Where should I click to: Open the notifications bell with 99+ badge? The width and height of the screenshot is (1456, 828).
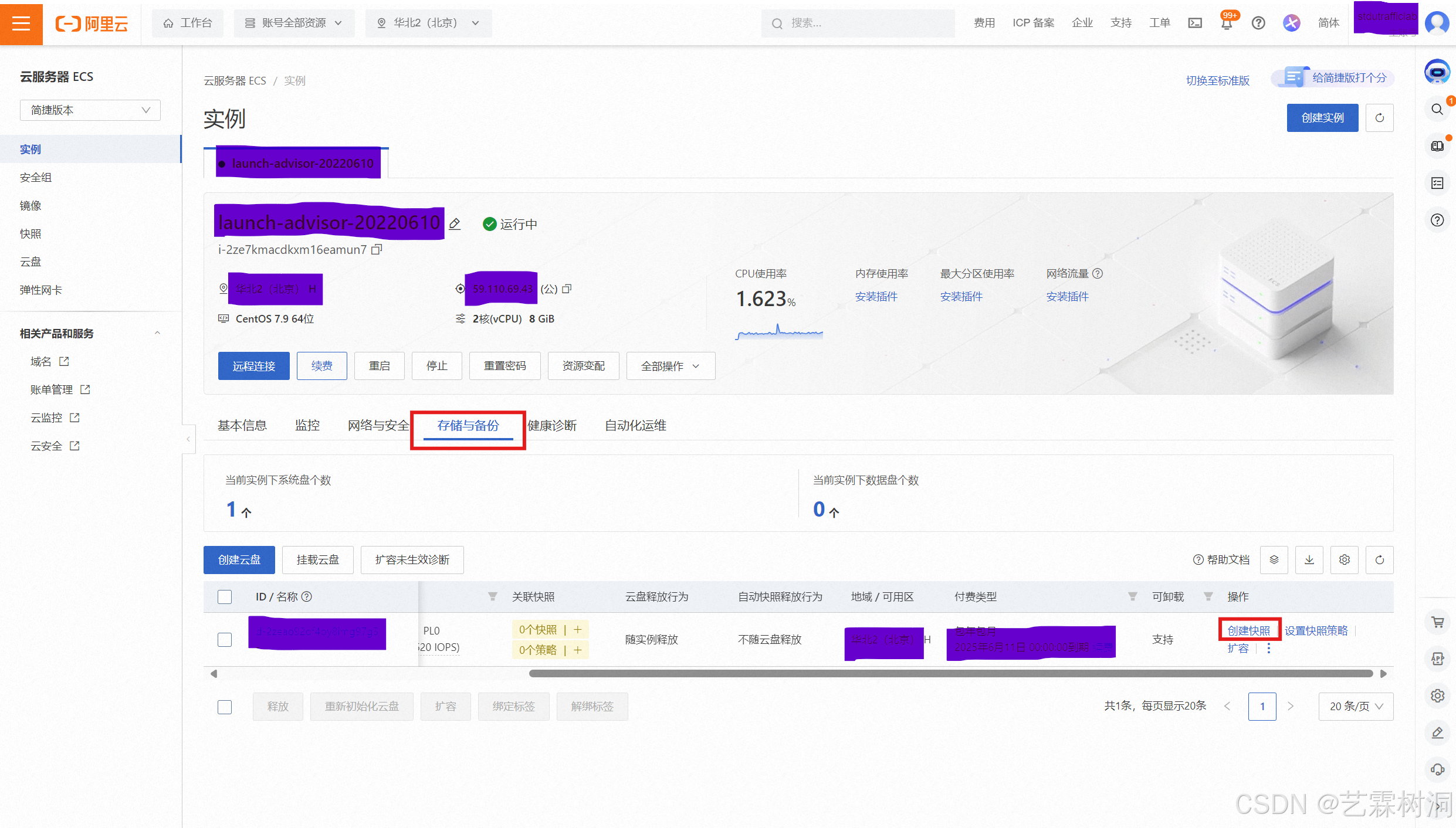click(1227, 23)
